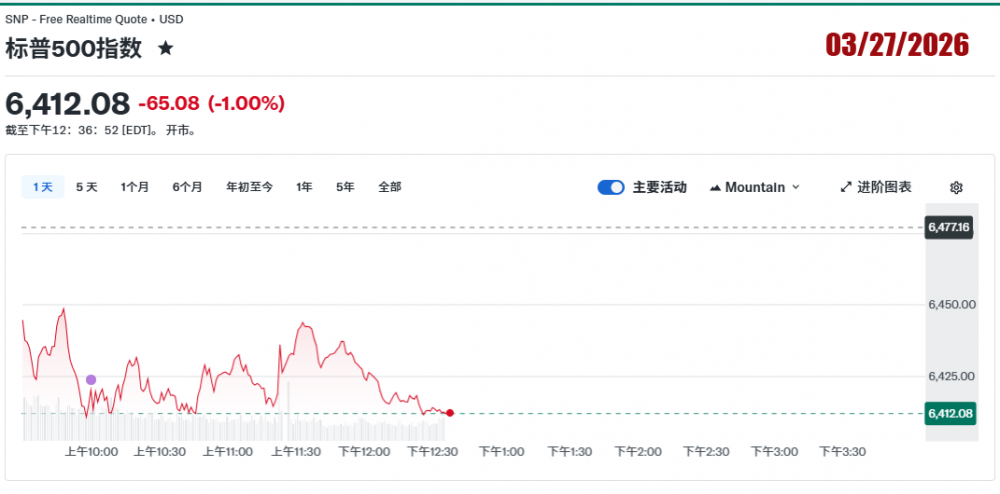Switch chart to the 1年 range
This screenshot has width=1000, height=494.
304,187
